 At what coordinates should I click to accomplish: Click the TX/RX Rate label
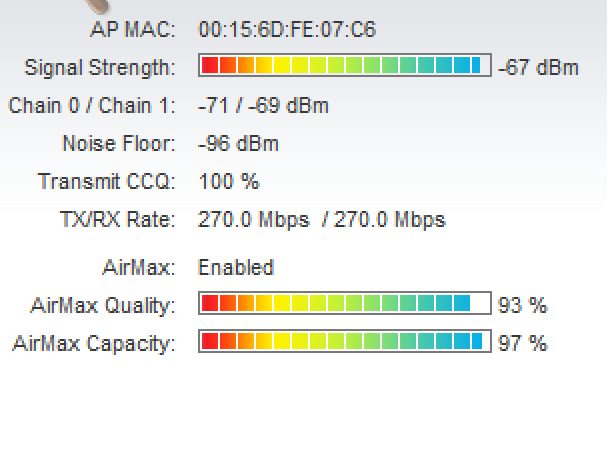pos(118,220)
